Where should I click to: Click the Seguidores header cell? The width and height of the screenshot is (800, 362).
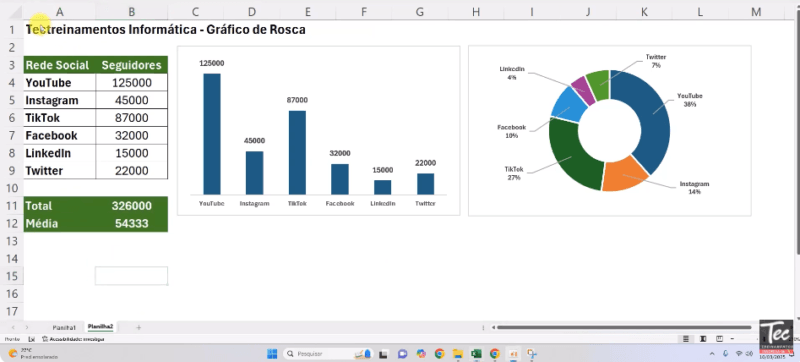point(132,65)
